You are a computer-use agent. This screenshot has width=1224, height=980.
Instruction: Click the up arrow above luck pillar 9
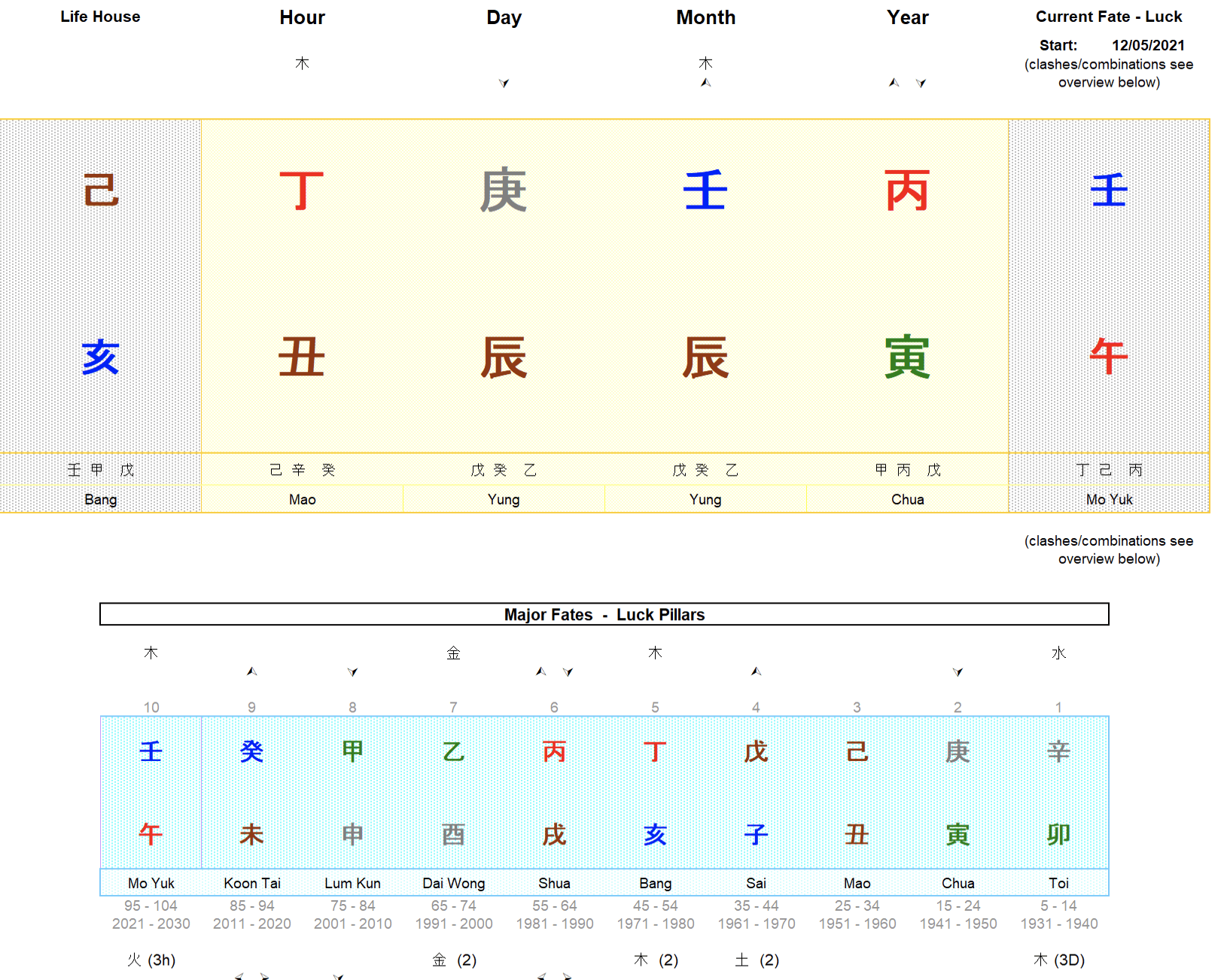click(251, 671)
